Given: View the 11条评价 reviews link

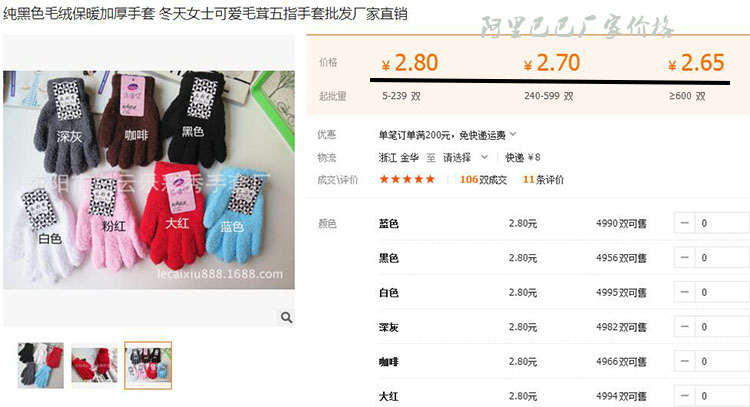Looking at the screenshot, I should [x=543, y=179].
